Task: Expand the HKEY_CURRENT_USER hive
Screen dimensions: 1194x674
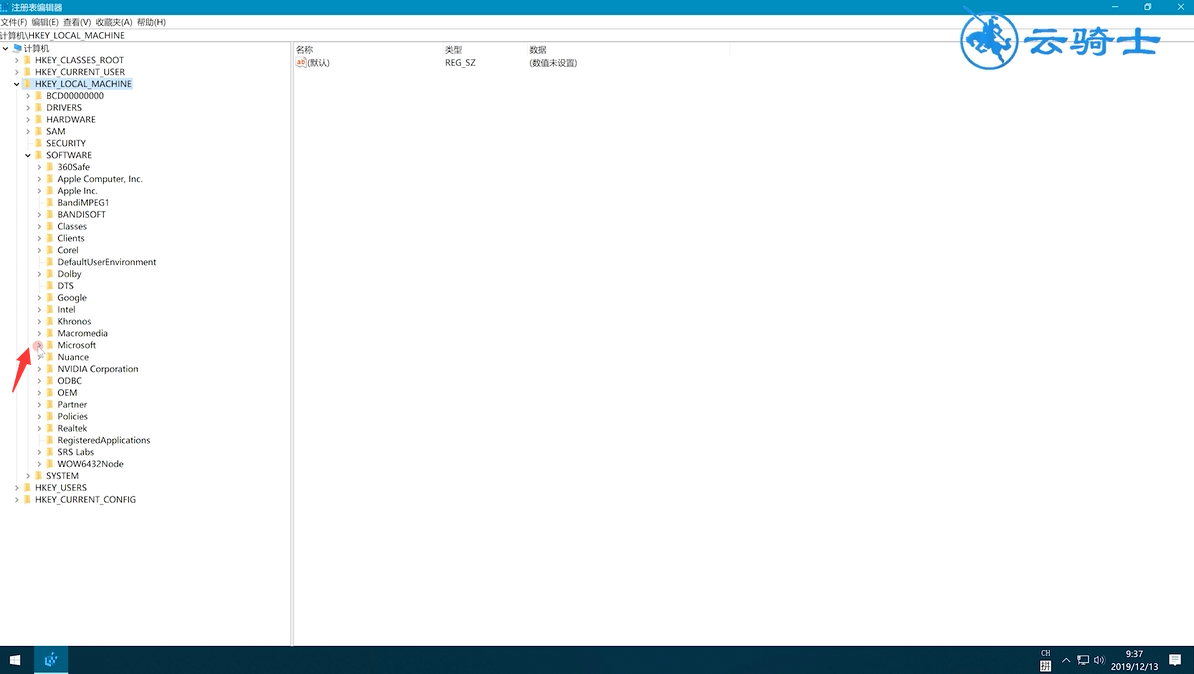Action: [17, 72]
